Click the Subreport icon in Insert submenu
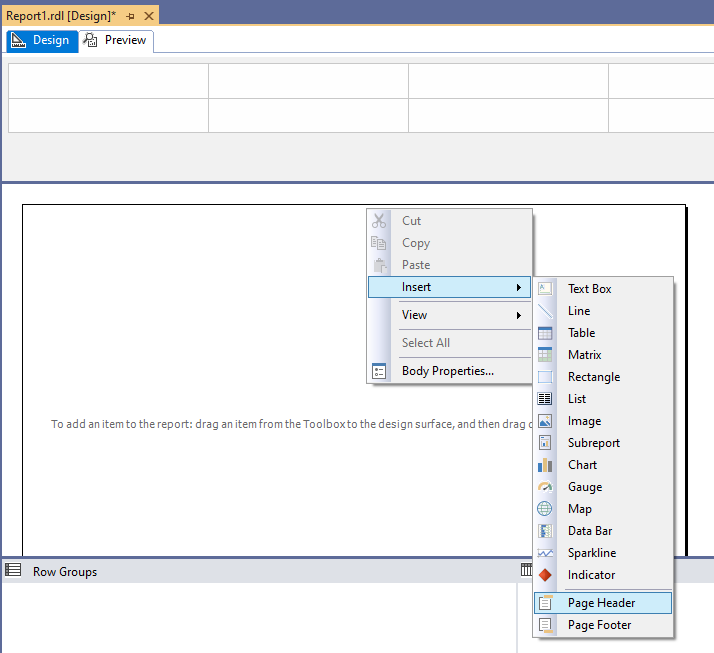Image resolution: width=714 pixels, height=653 pixels. (545, 443)
